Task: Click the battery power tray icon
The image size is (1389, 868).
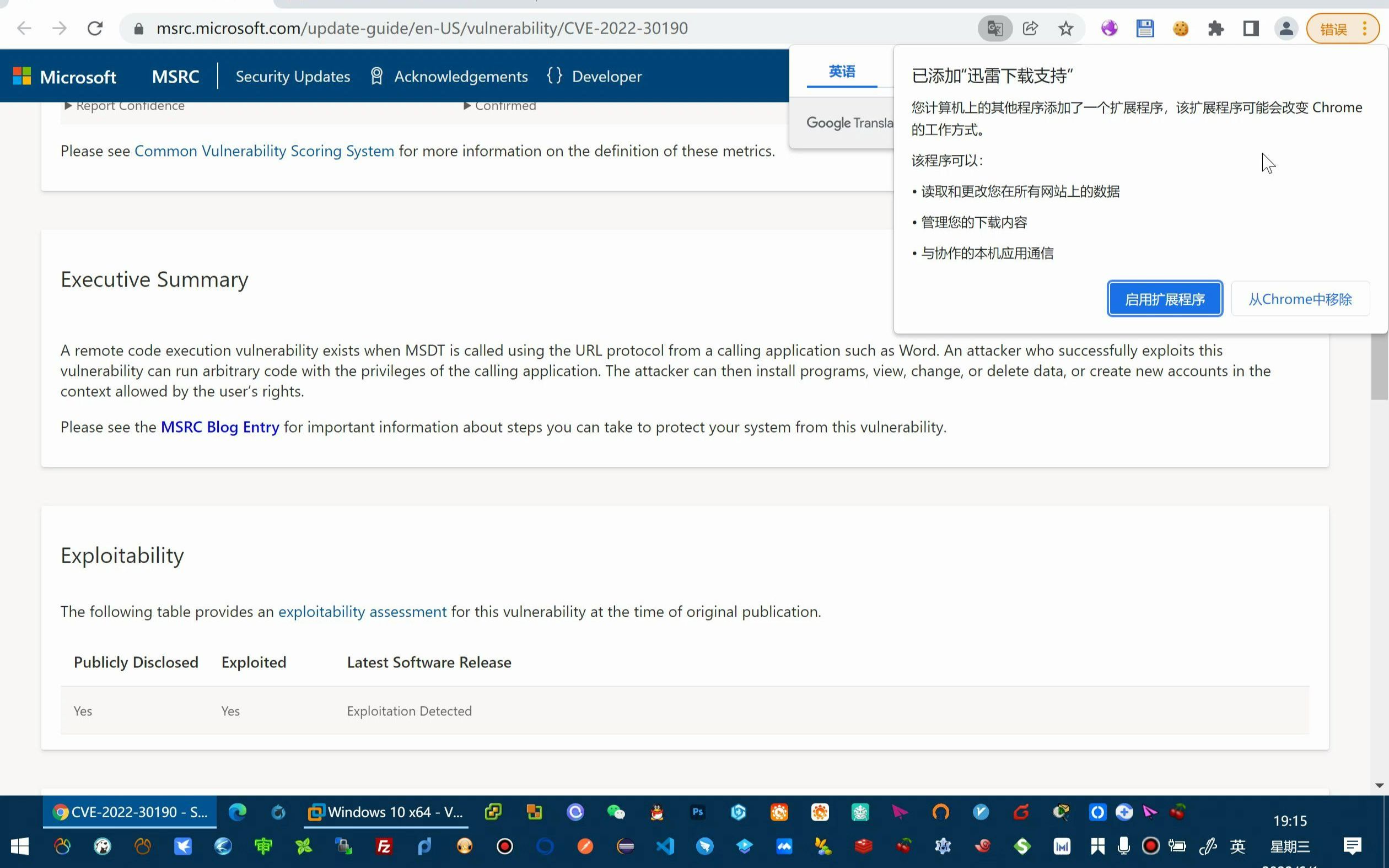Action: [x=1177, y=846]
